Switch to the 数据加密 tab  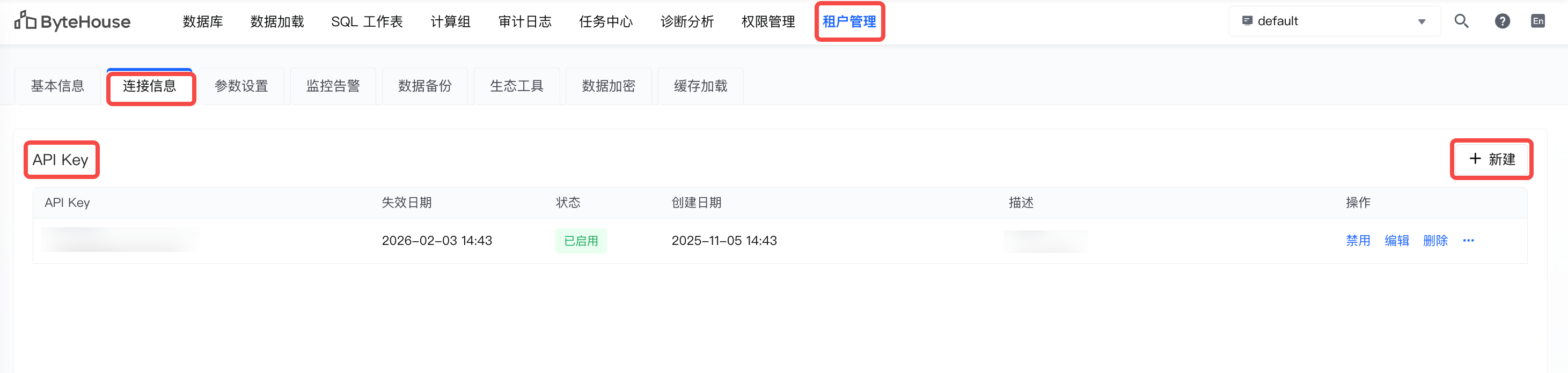click(609, 86)
